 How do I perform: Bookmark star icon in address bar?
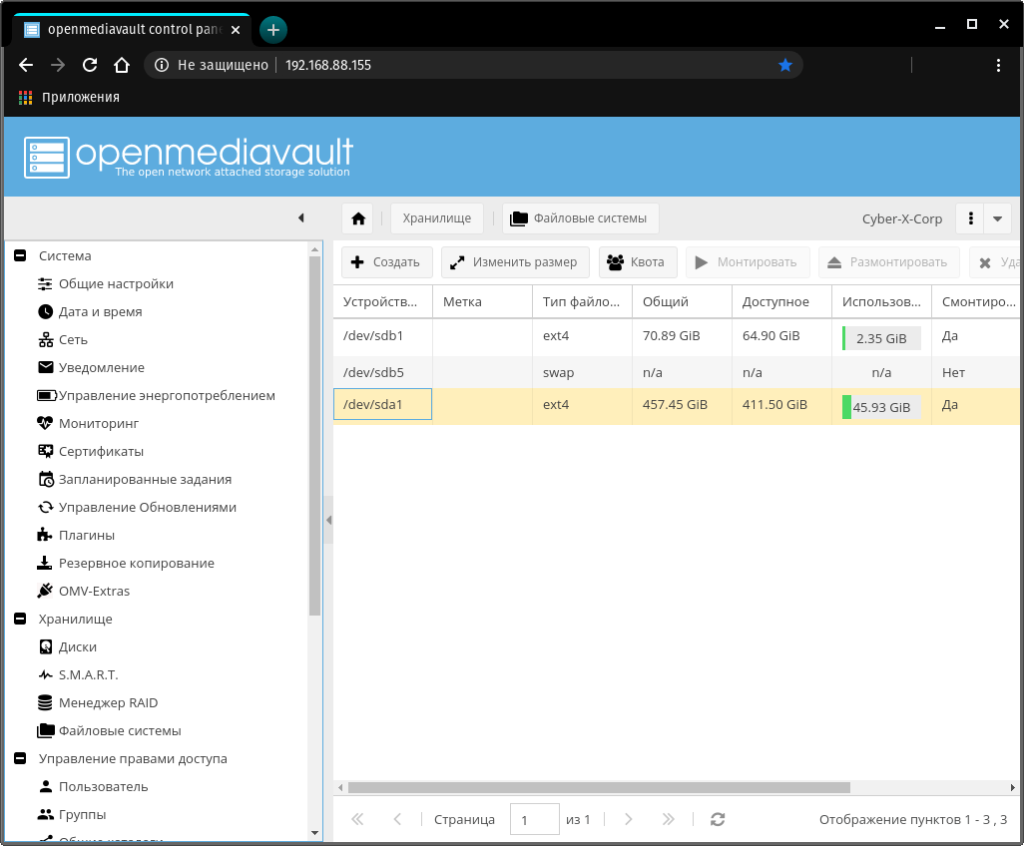coord(785,65)
